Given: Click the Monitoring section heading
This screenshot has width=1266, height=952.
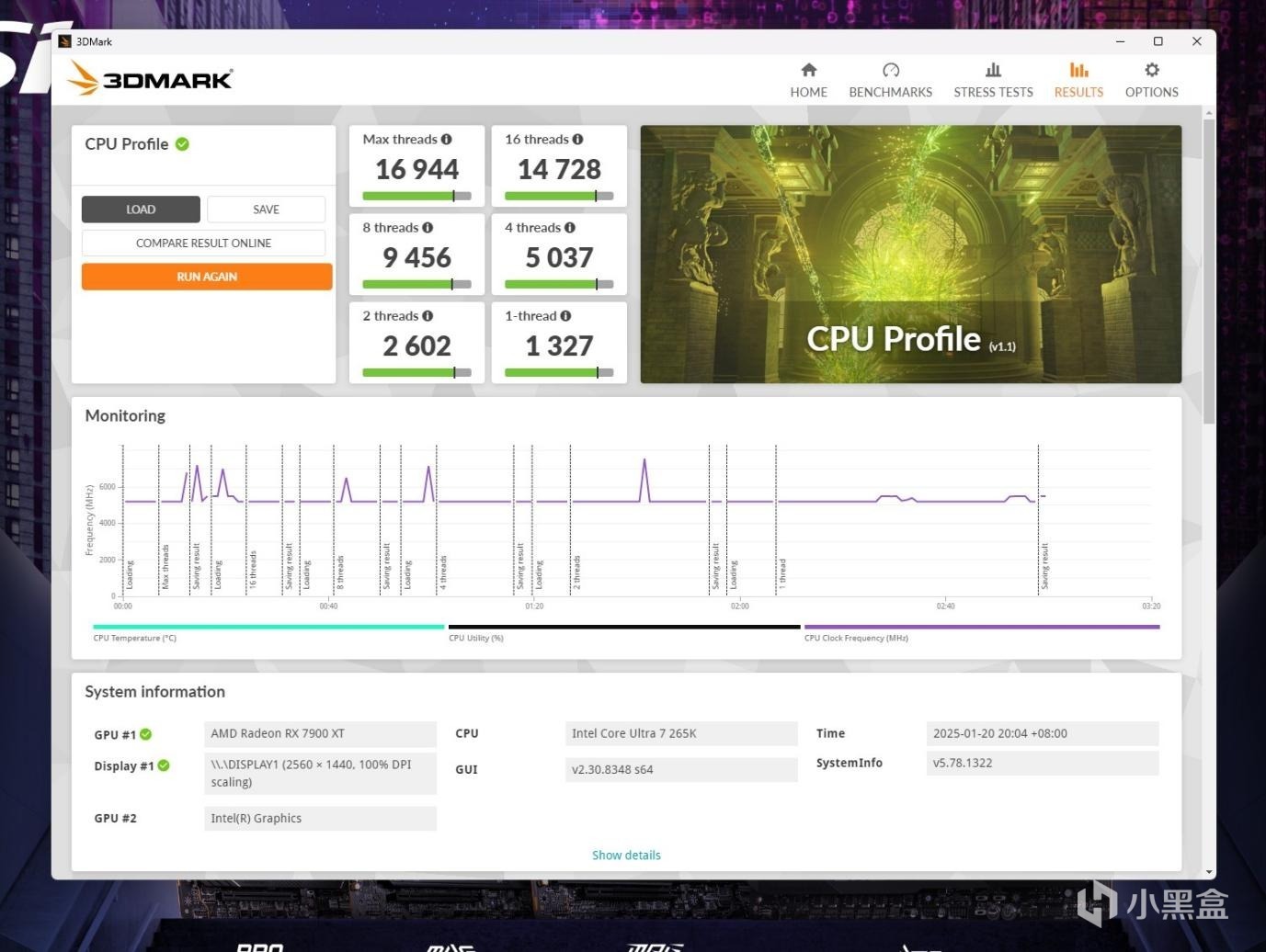Looking at the screenshot, I should tap(125, 415).
